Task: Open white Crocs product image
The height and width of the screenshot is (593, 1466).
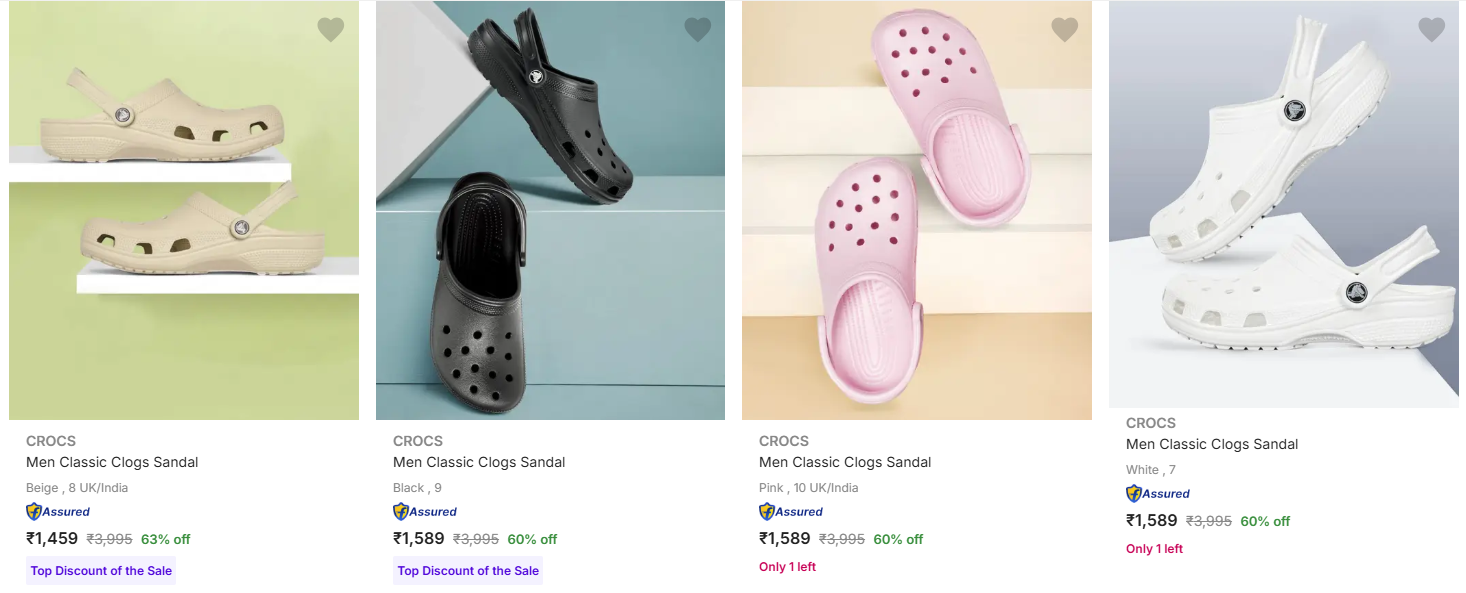Action: 1283,204
